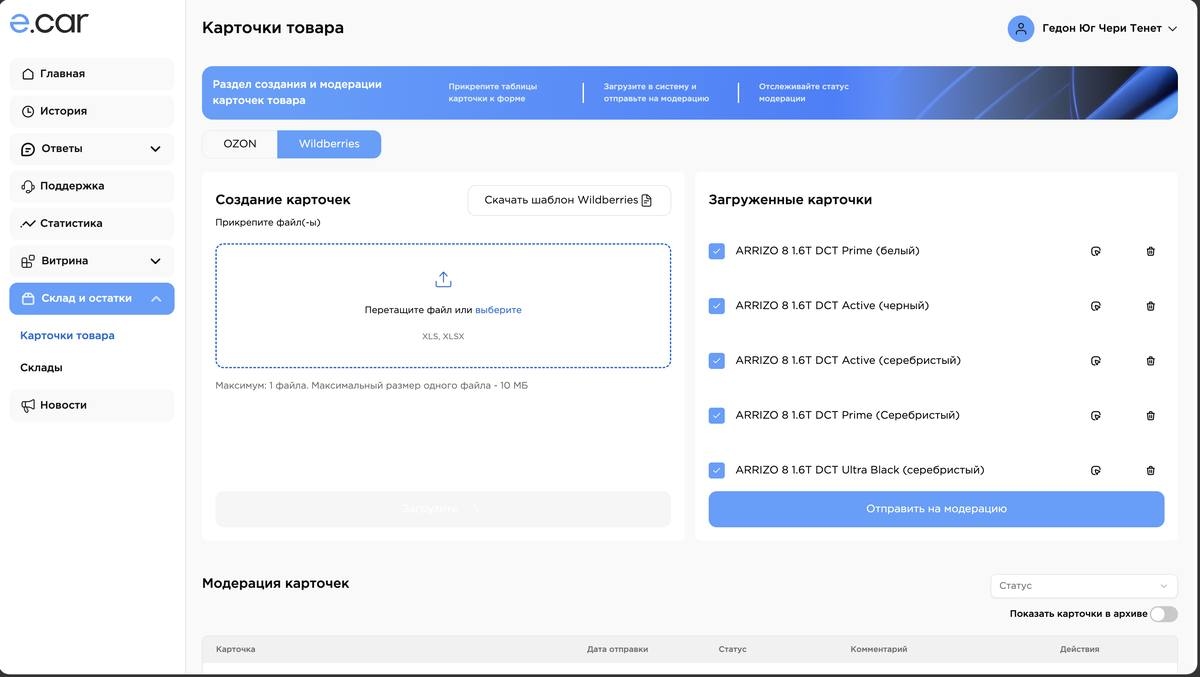Click the XLS, XLSX format hint in the drop zone
The width and height of the screenshot is (1200, 677).
(443, 336)
